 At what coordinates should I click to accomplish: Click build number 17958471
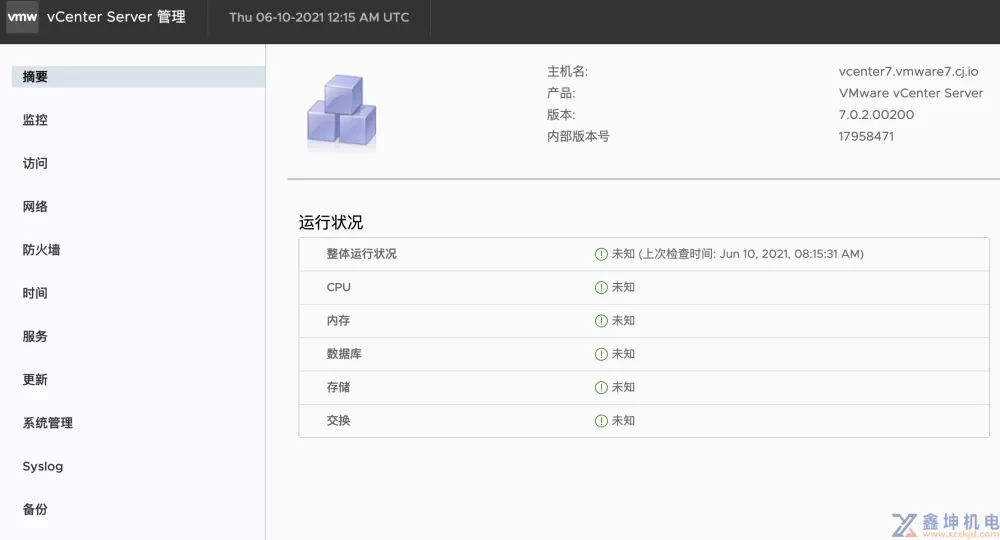point(866,136)
